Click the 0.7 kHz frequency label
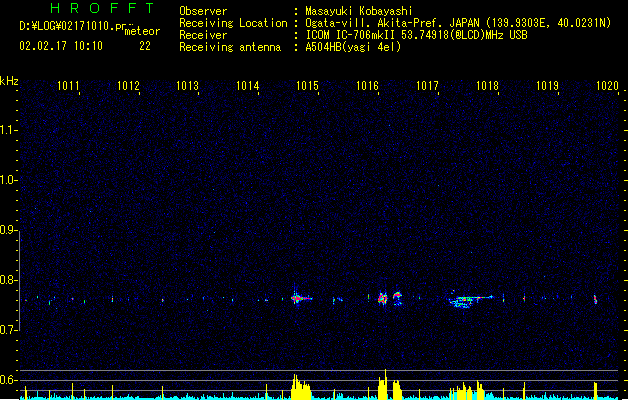 click(8, 330)
